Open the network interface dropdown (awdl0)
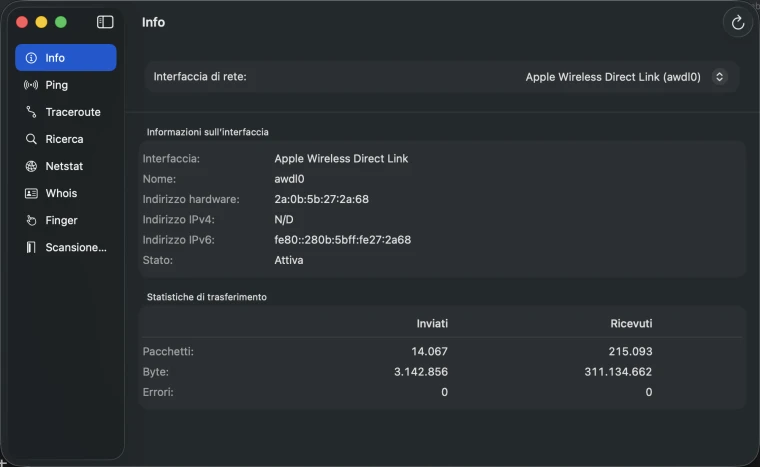Image resolution: width=760 pixels, height=467 pixels. [625, 77]
